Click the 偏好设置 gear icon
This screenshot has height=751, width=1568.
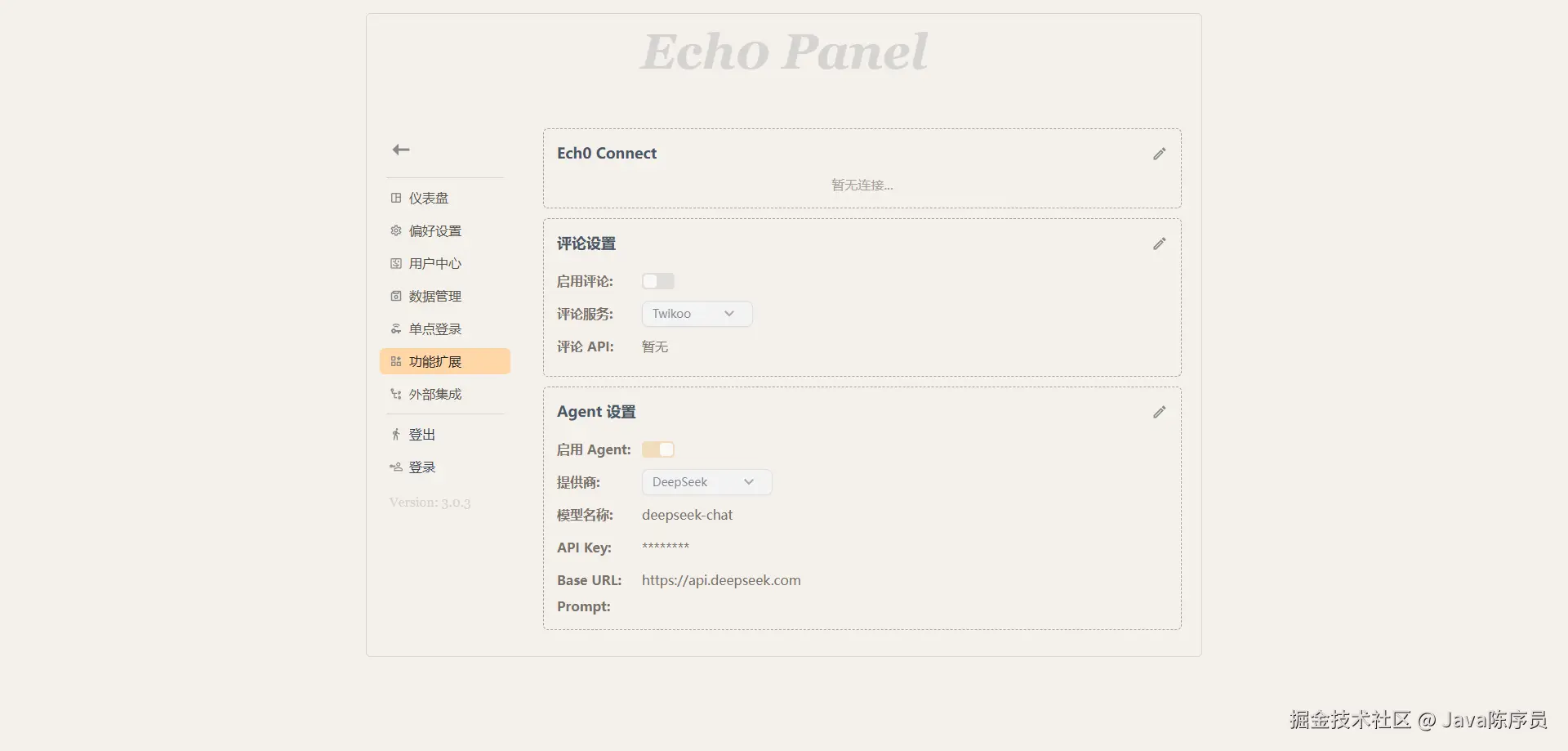(396, 230)
